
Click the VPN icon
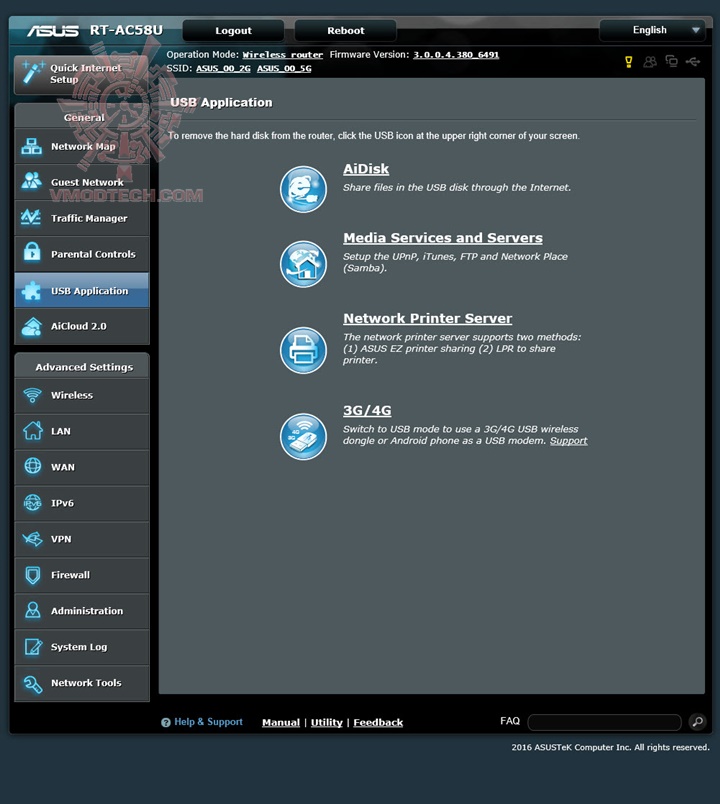tap(32, 539)
